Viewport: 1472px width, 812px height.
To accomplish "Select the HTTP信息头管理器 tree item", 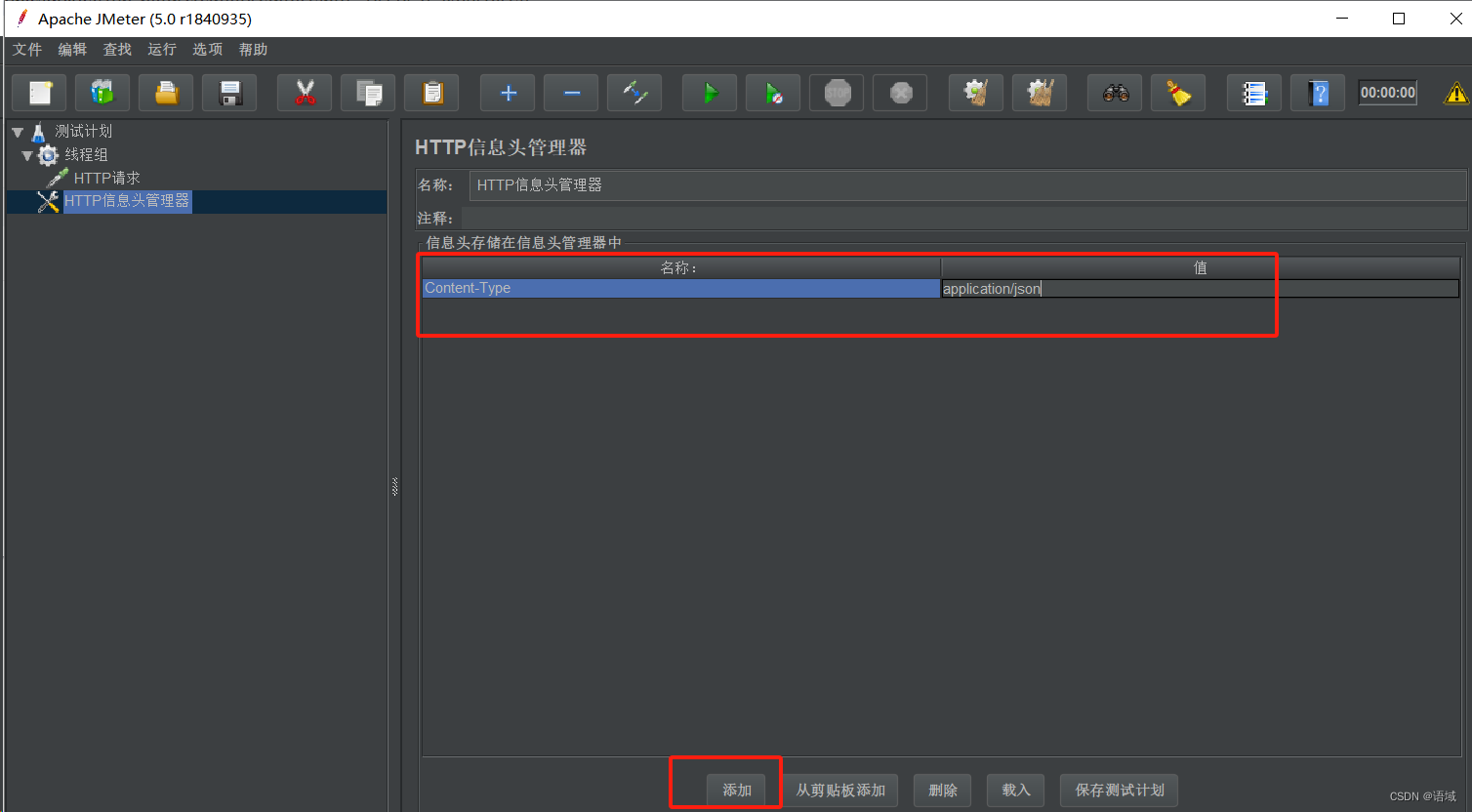I will 127,201.
